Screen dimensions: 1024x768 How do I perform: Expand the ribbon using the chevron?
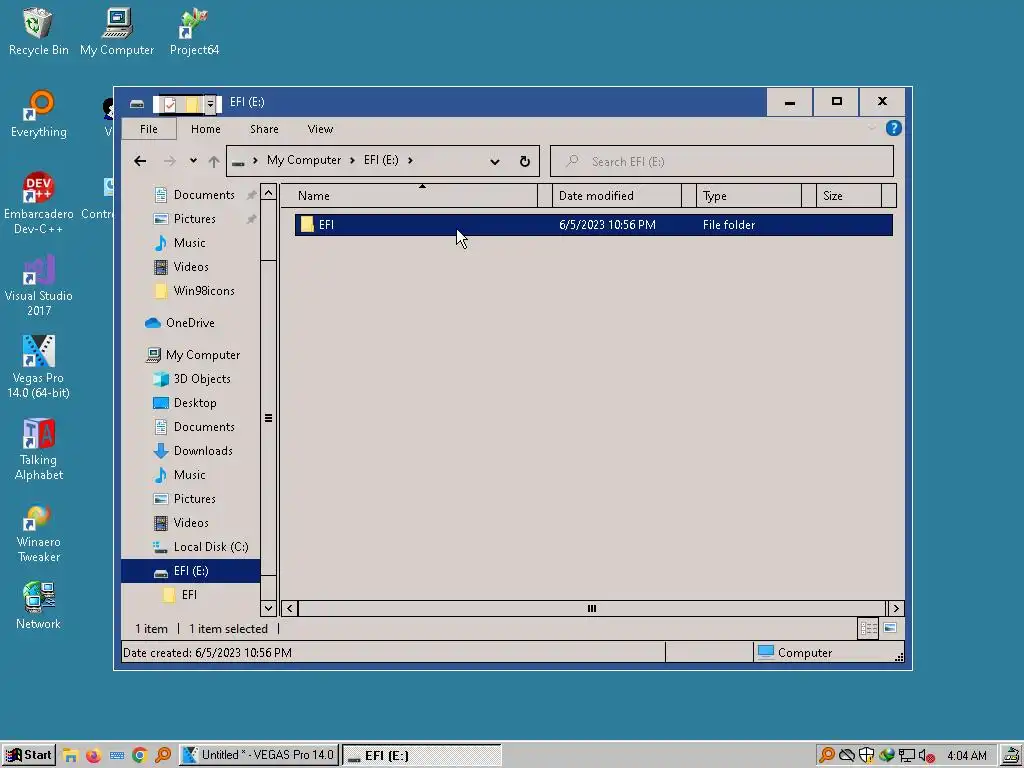(872, 128)
